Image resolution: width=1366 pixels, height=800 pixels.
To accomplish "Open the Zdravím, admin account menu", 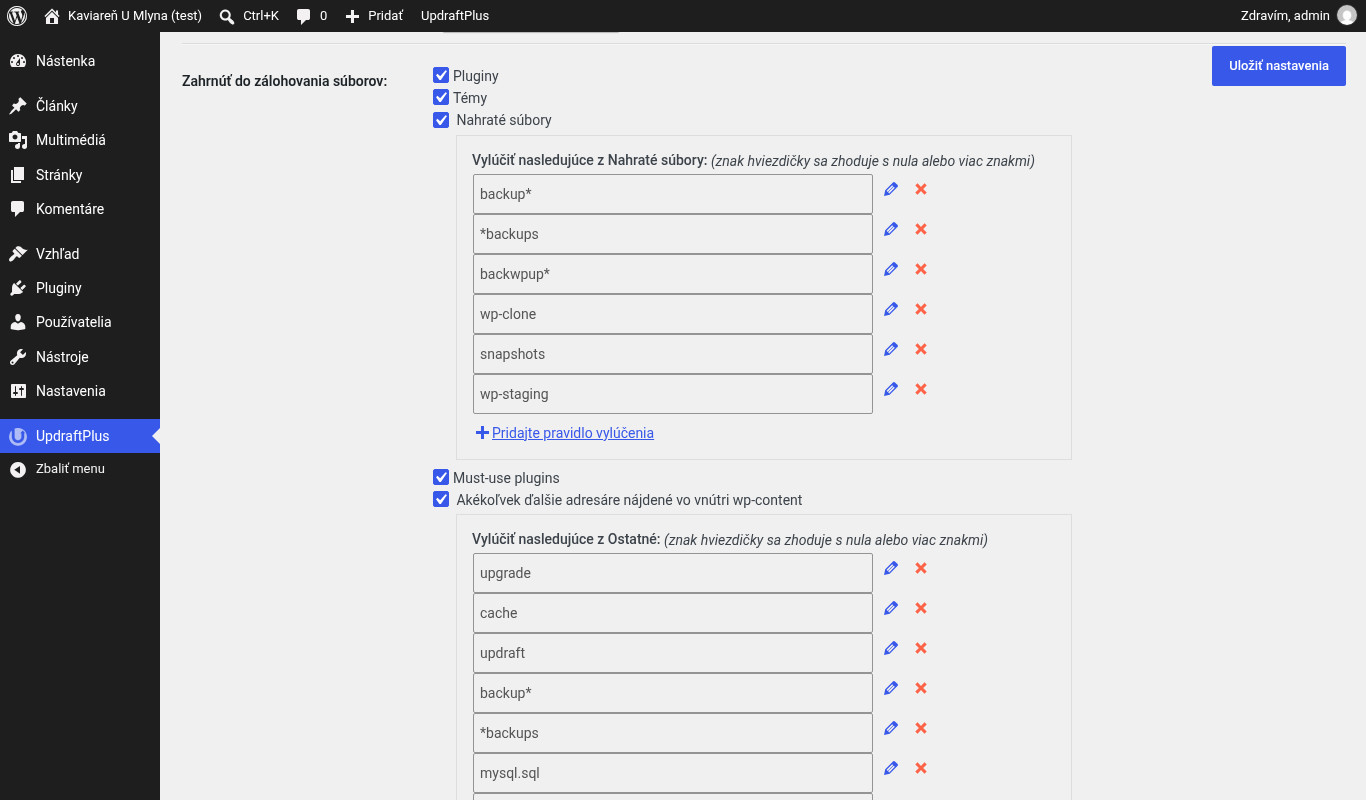I will pyautogui.click(x=1298, y=16).
